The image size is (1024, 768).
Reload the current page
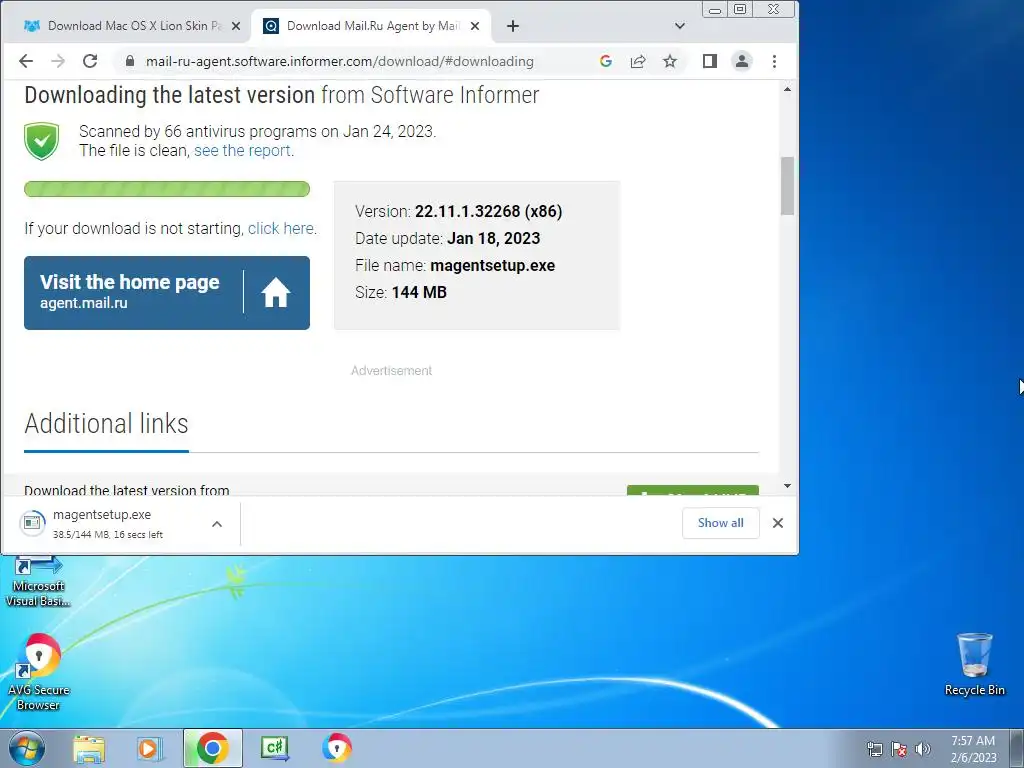point(90,61)
